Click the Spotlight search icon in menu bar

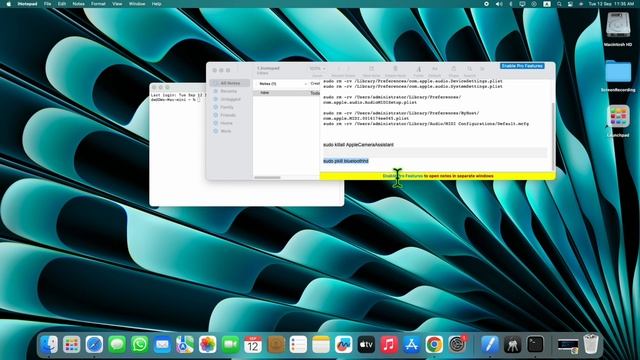559,4
